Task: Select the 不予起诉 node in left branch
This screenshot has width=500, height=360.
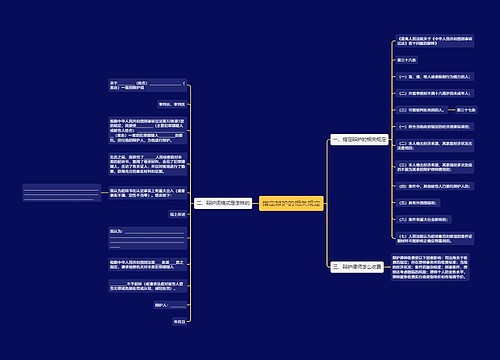Action: click(147, 286)
